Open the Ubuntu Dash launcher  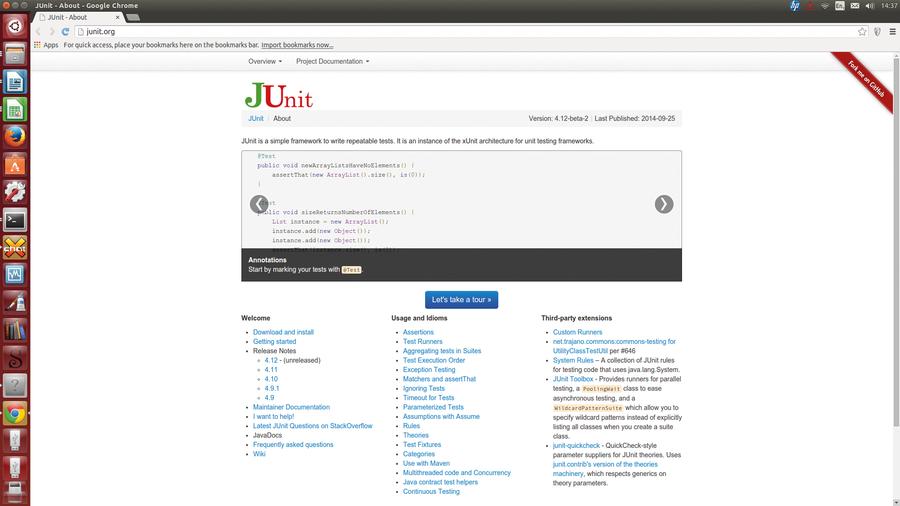[x=15, y=26]
